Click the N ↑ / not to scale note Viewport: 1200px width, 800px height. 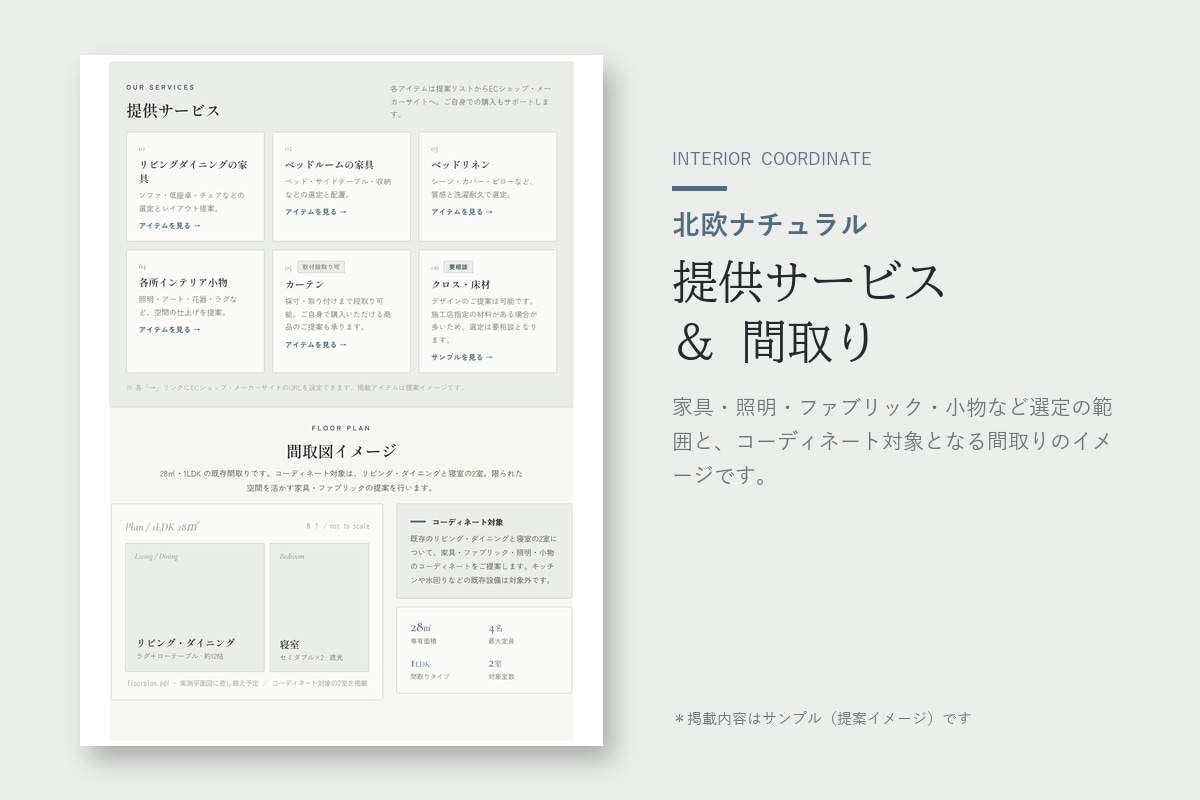(x=338, y=526)
